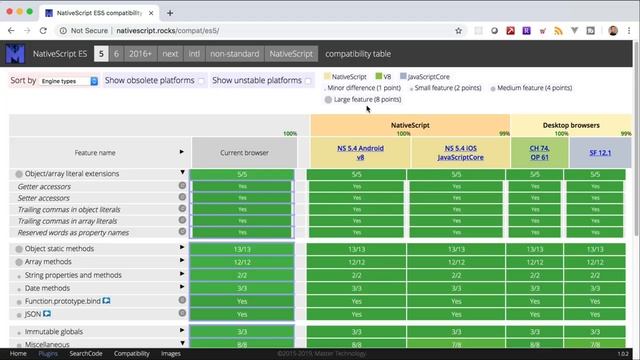Open Images in footer
Screen dimensions: 640x360
pos(171,353)
